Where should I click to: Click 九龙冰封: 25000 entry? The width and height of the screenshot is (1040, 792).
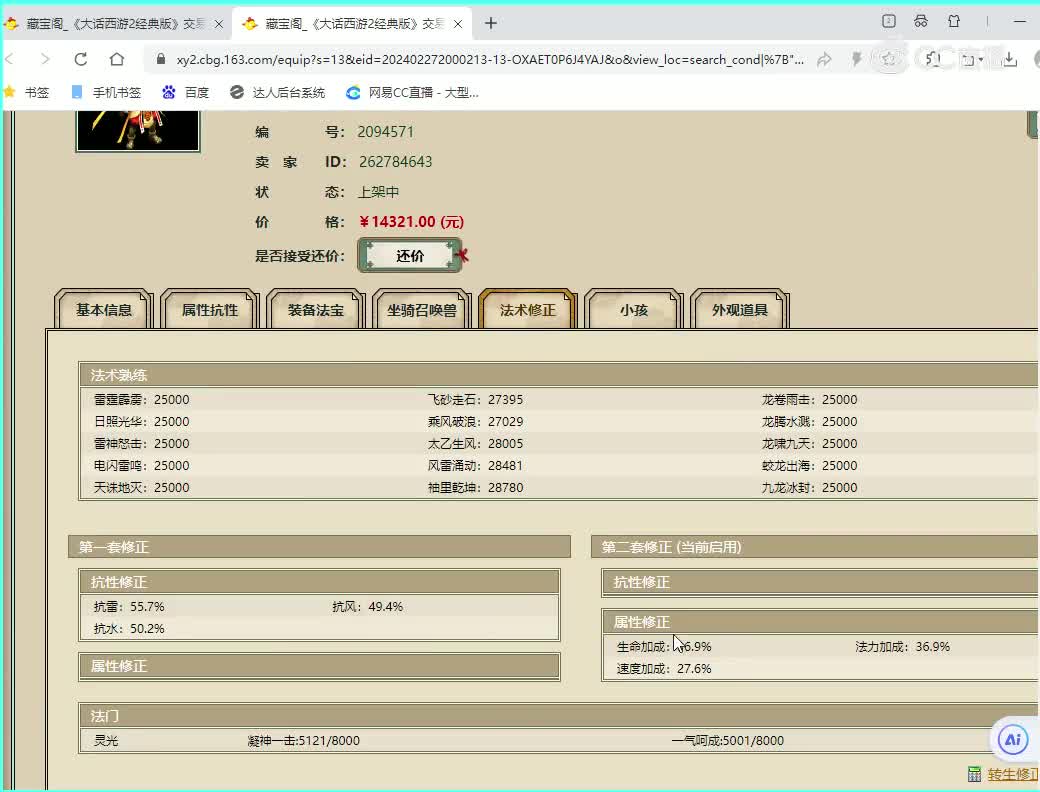click(809, 487)
